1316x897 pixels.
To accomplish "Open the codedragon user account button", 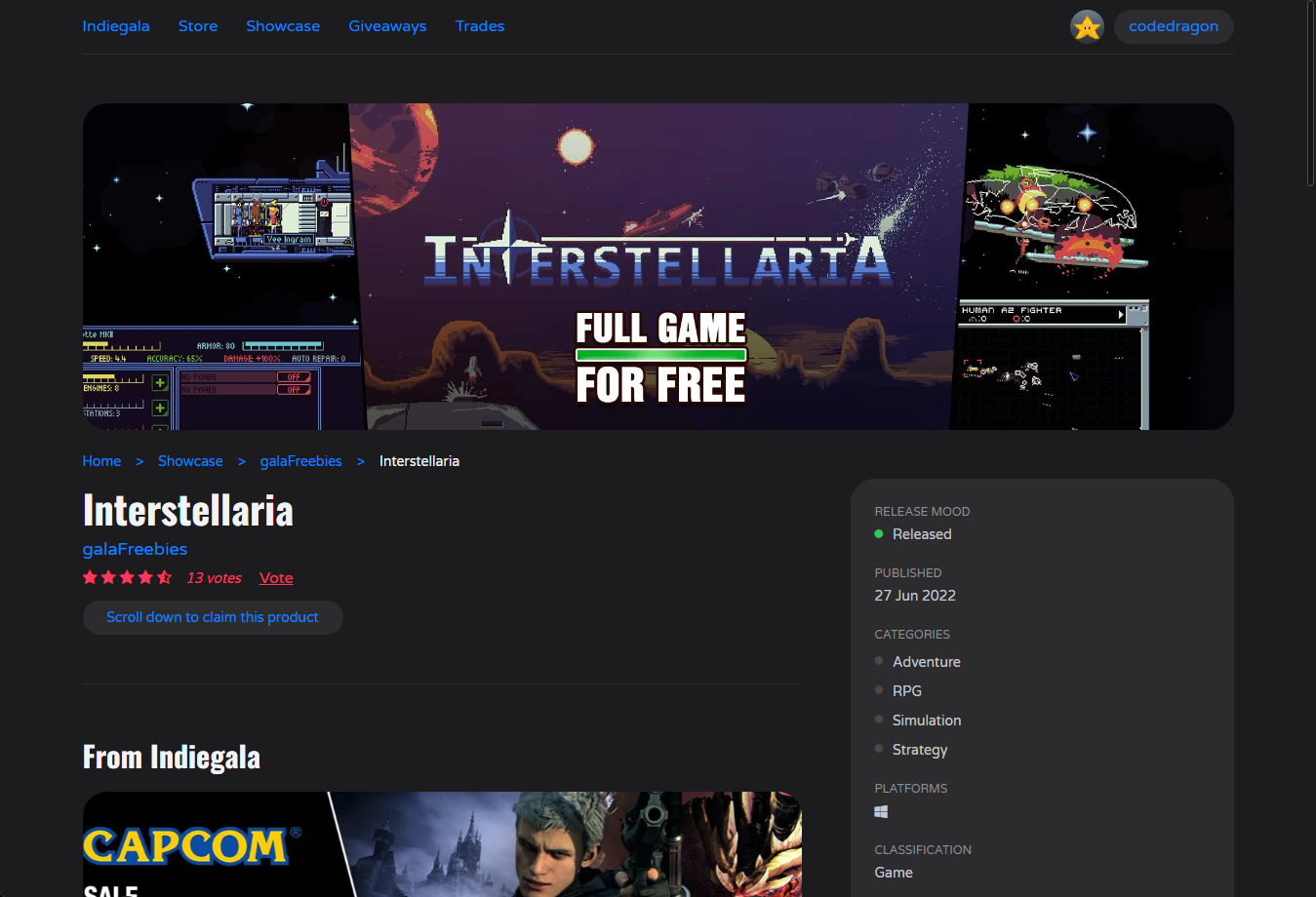I will pos(1174,26).
